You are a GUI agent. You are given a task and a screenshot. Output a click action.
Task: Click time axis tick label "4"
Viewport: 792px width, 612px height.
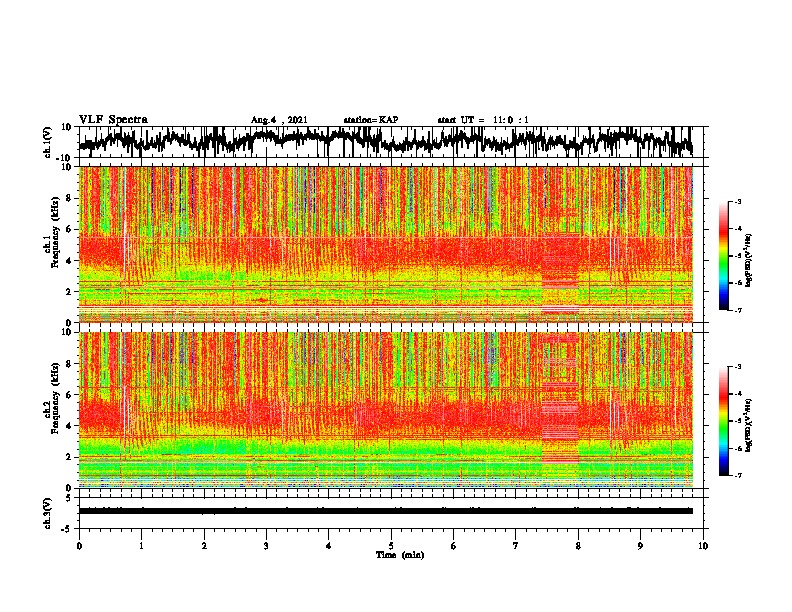click(329, 546)
